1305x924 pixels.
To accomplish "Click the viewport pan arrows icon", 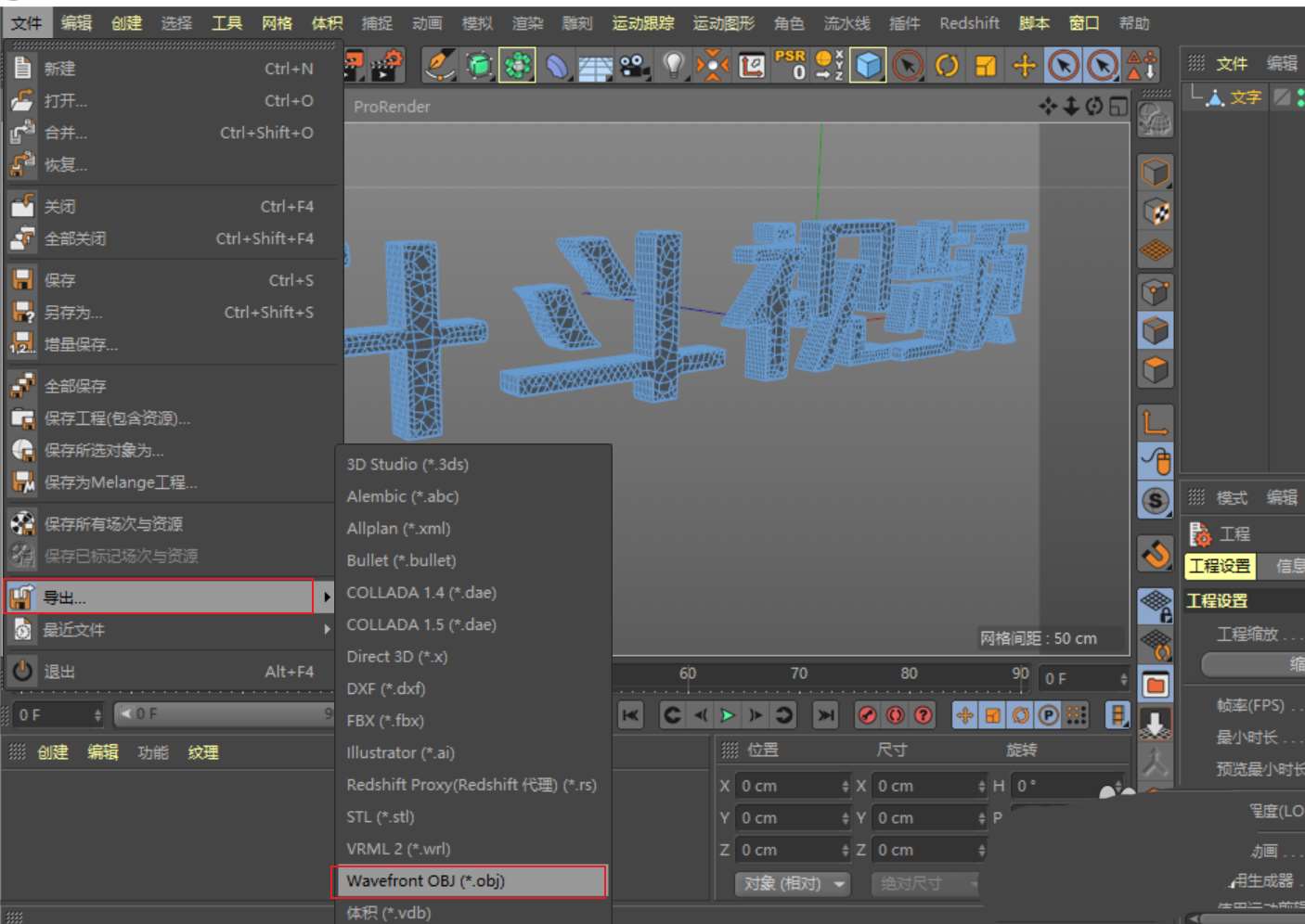I will click(x=1048, y=107).
